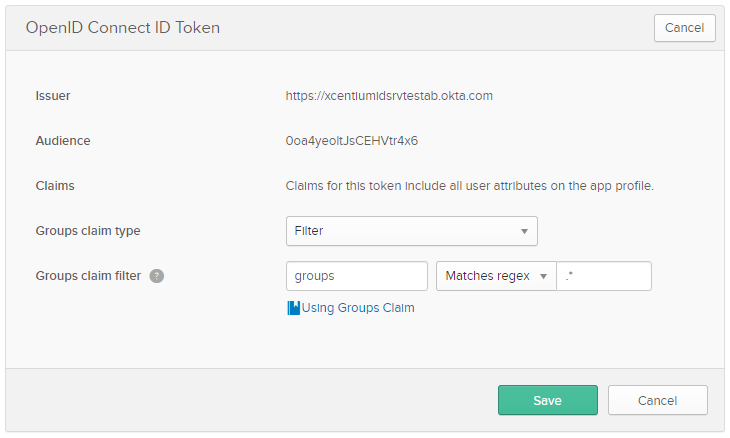Click the Claims description sentence

pyautogui.click(x=469, y=186)
